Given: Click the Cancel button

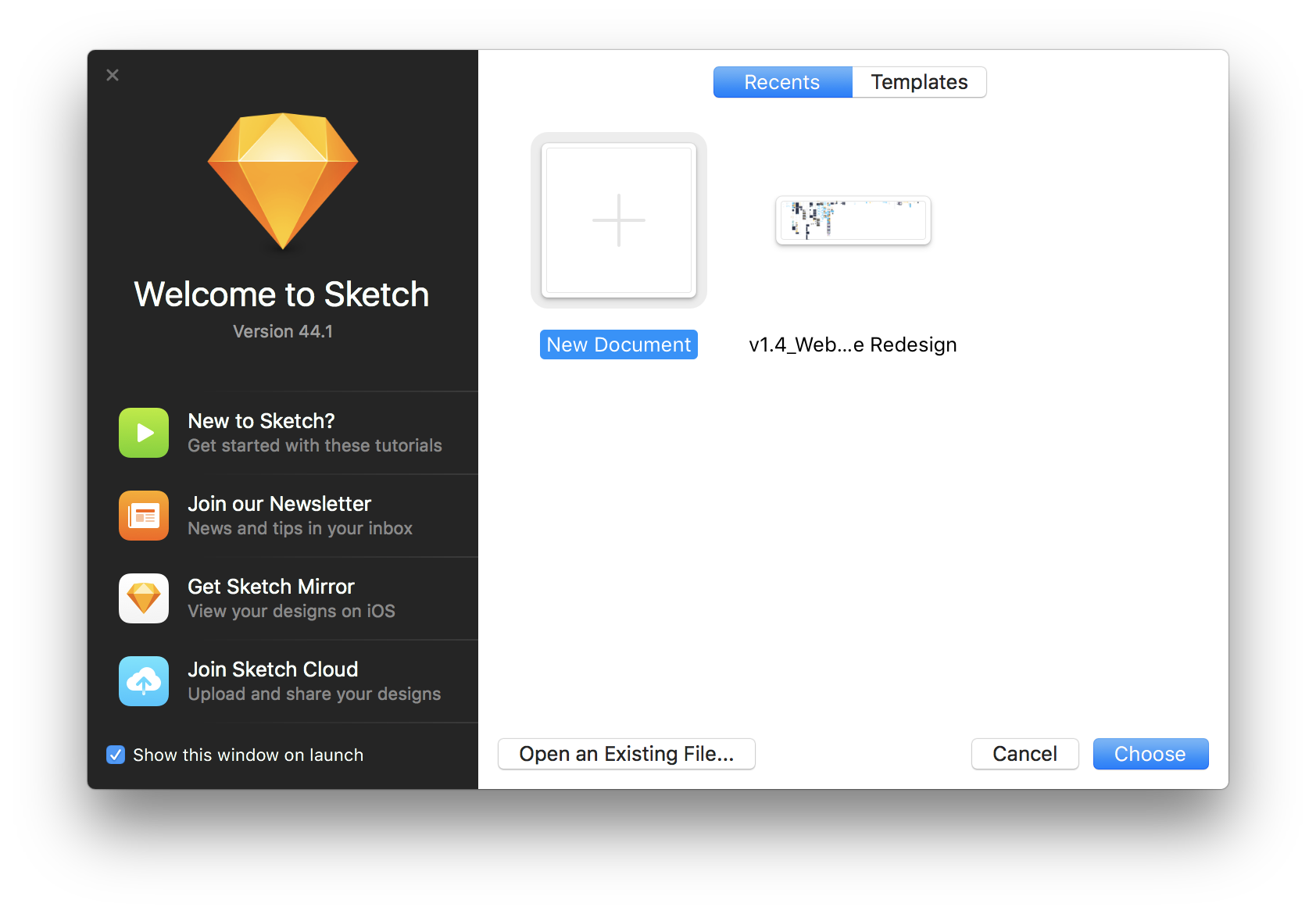Looking at the screenshot, I should tap(1025, 754).
